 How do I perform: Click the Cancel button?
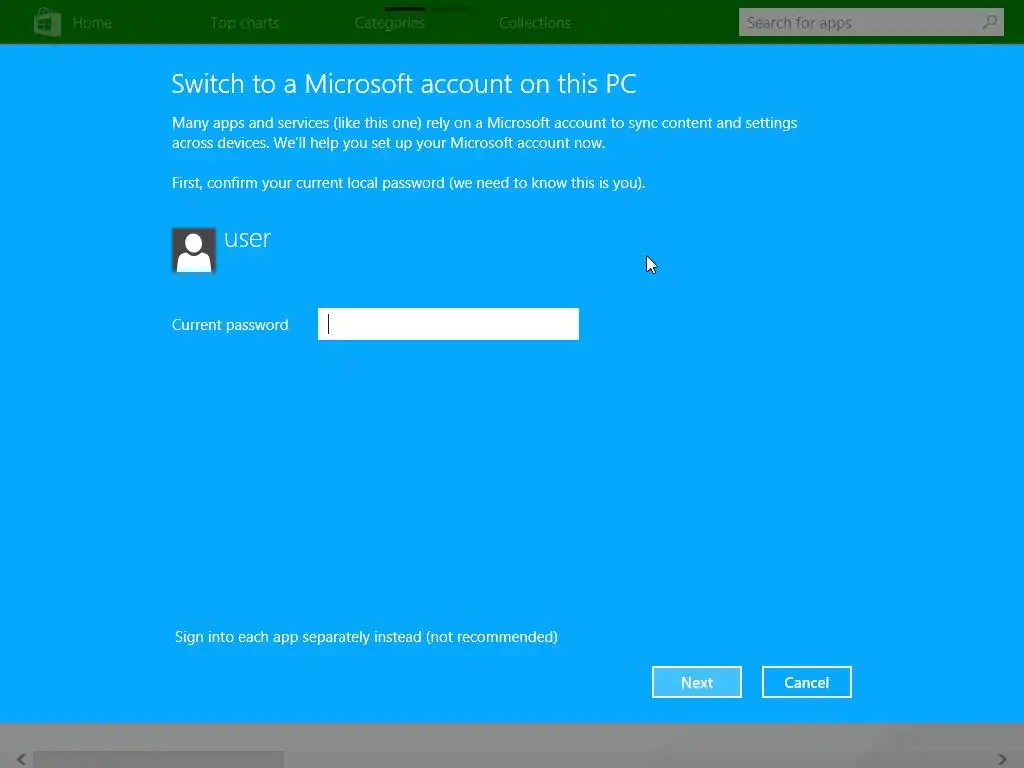click(807, 682)
